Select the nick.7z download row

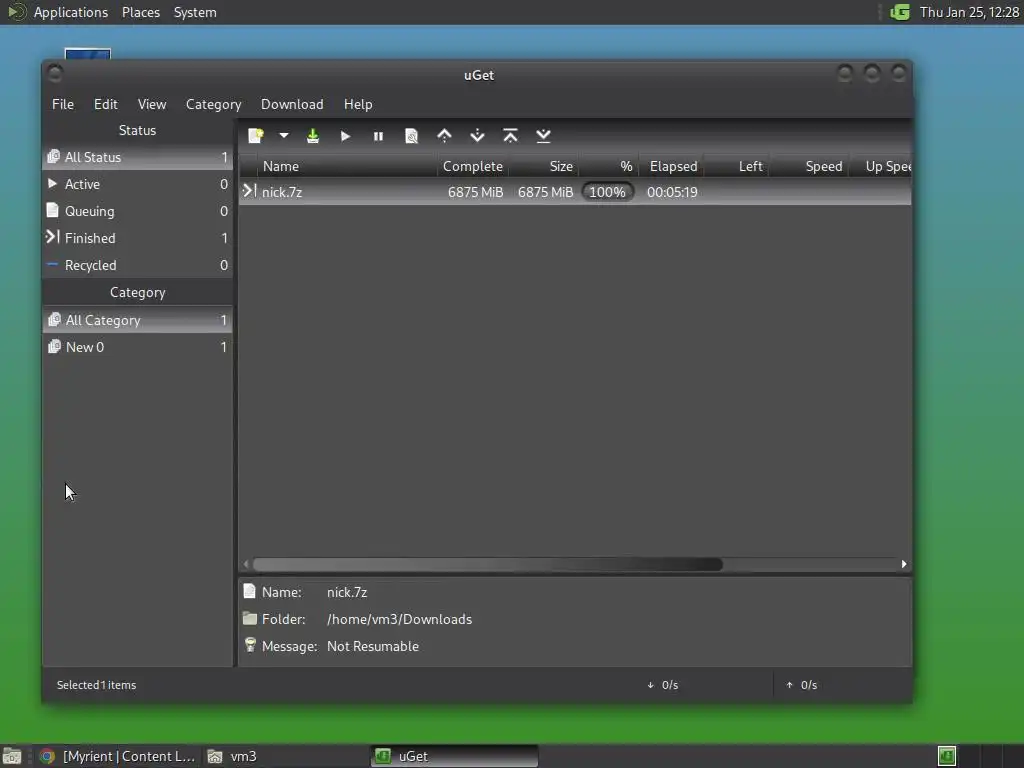tap(575, 192)
